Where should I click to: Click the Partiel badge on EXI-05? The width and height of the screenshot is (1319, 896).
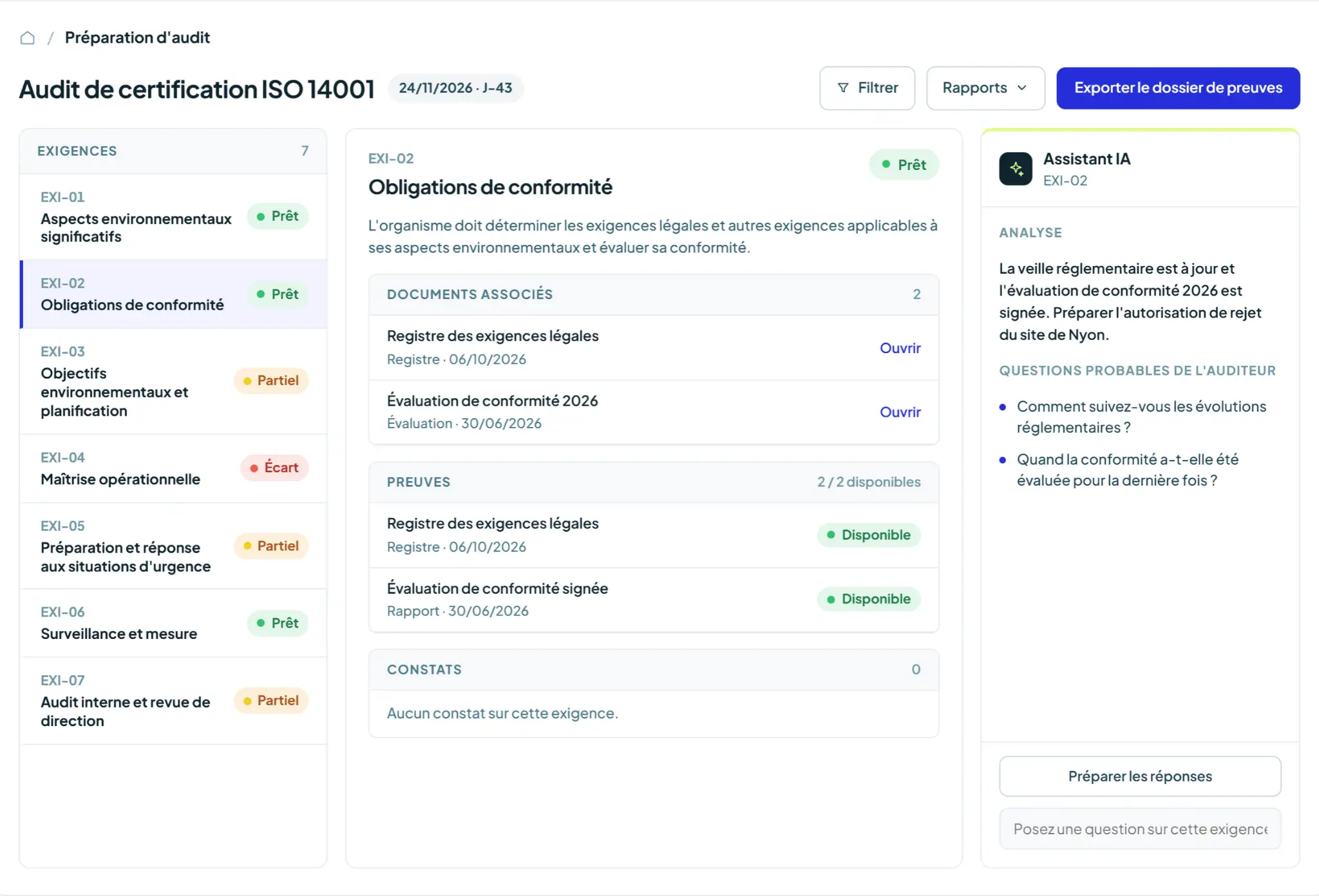point(271,546)
